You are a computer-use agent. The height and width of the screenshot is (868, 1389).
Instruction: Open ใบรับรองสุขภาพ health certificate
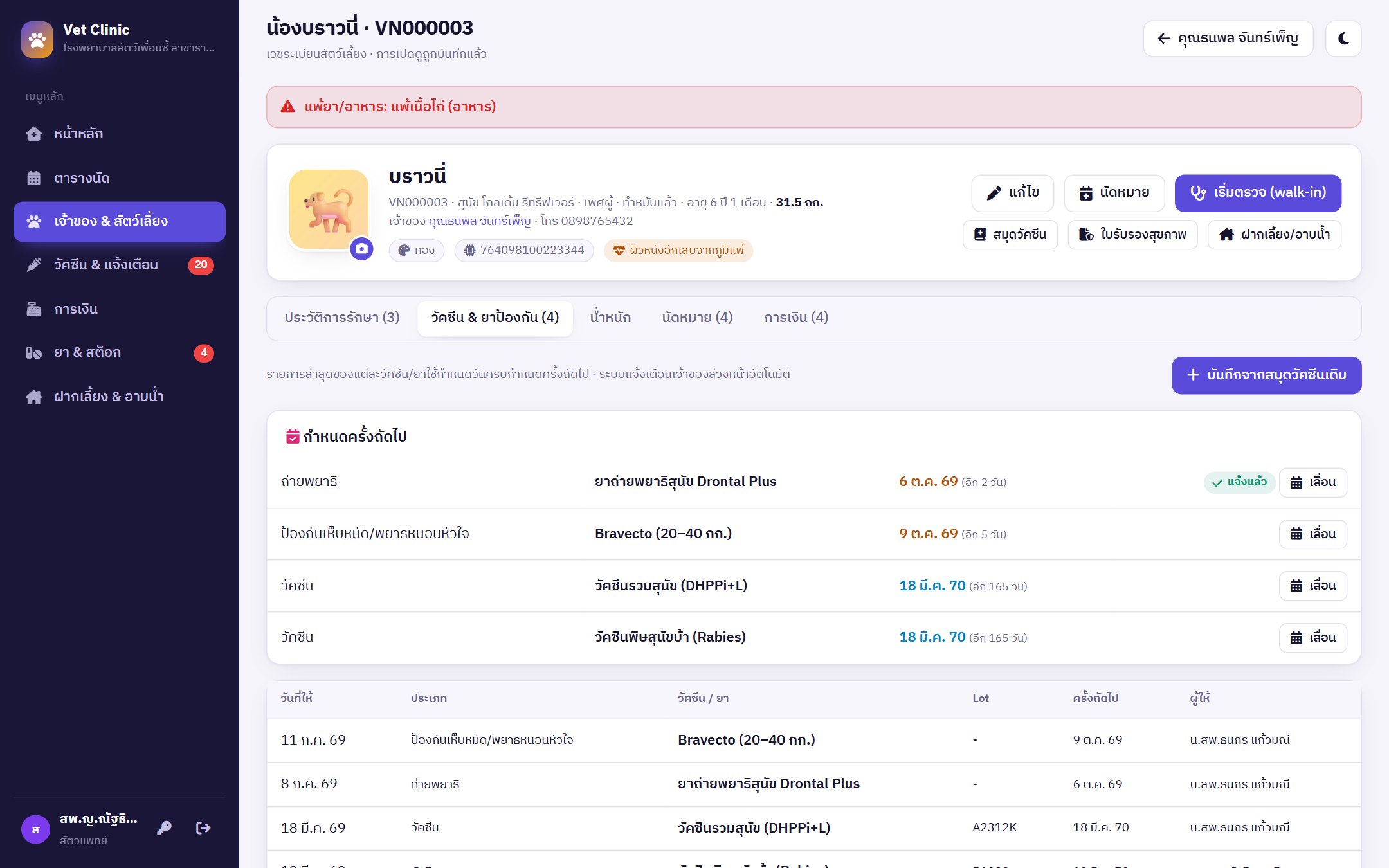coord(1132,235)
